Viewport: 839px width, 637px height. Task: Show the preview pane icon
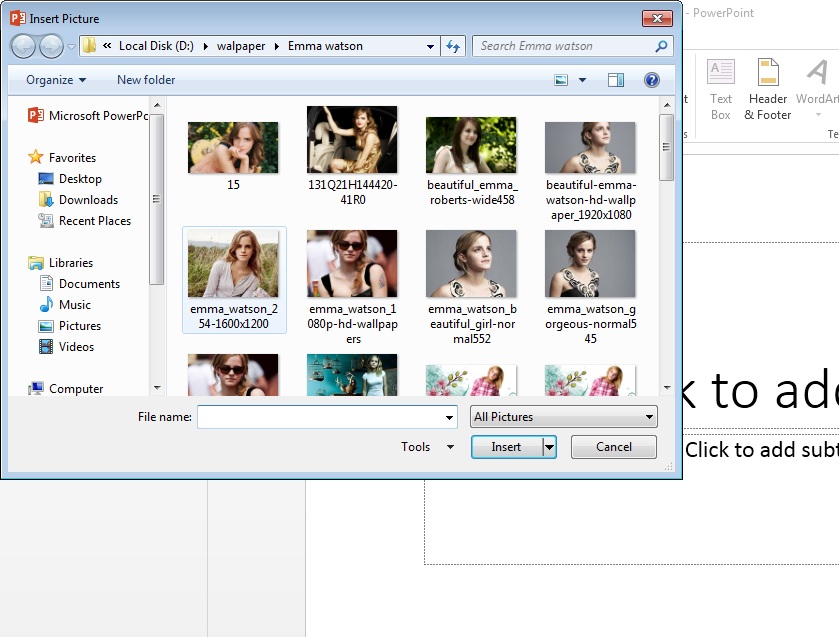616,80
